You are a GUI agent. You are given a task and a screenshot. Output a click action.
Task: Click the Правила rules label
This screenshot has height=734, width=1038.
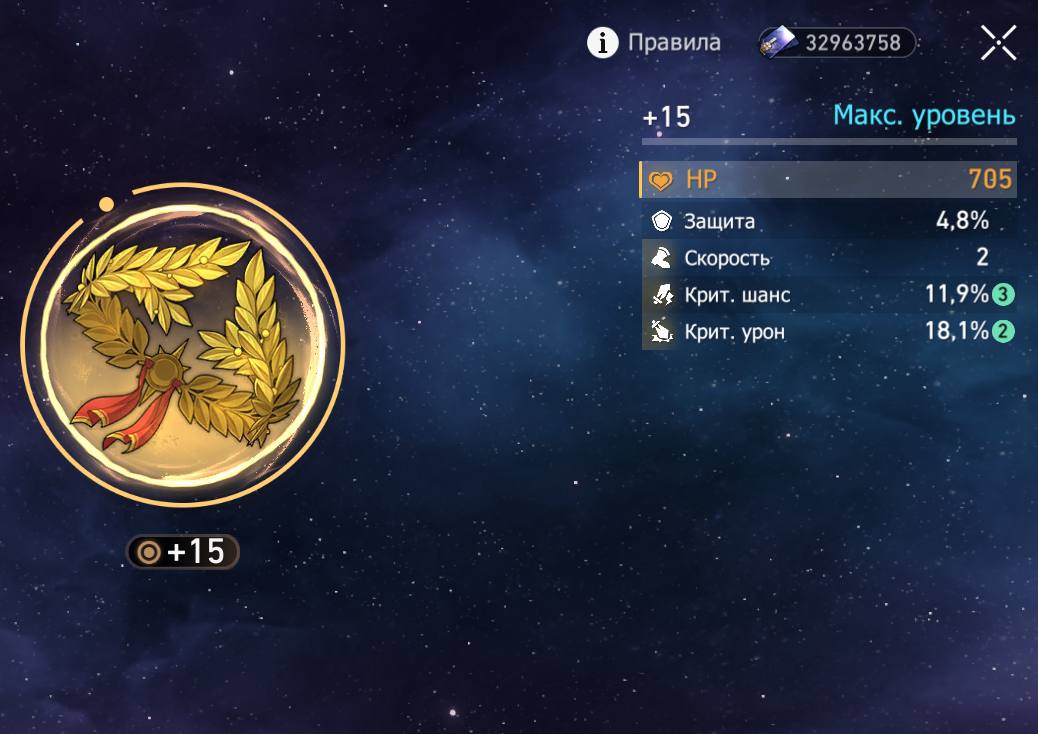[x=674, y=43]
